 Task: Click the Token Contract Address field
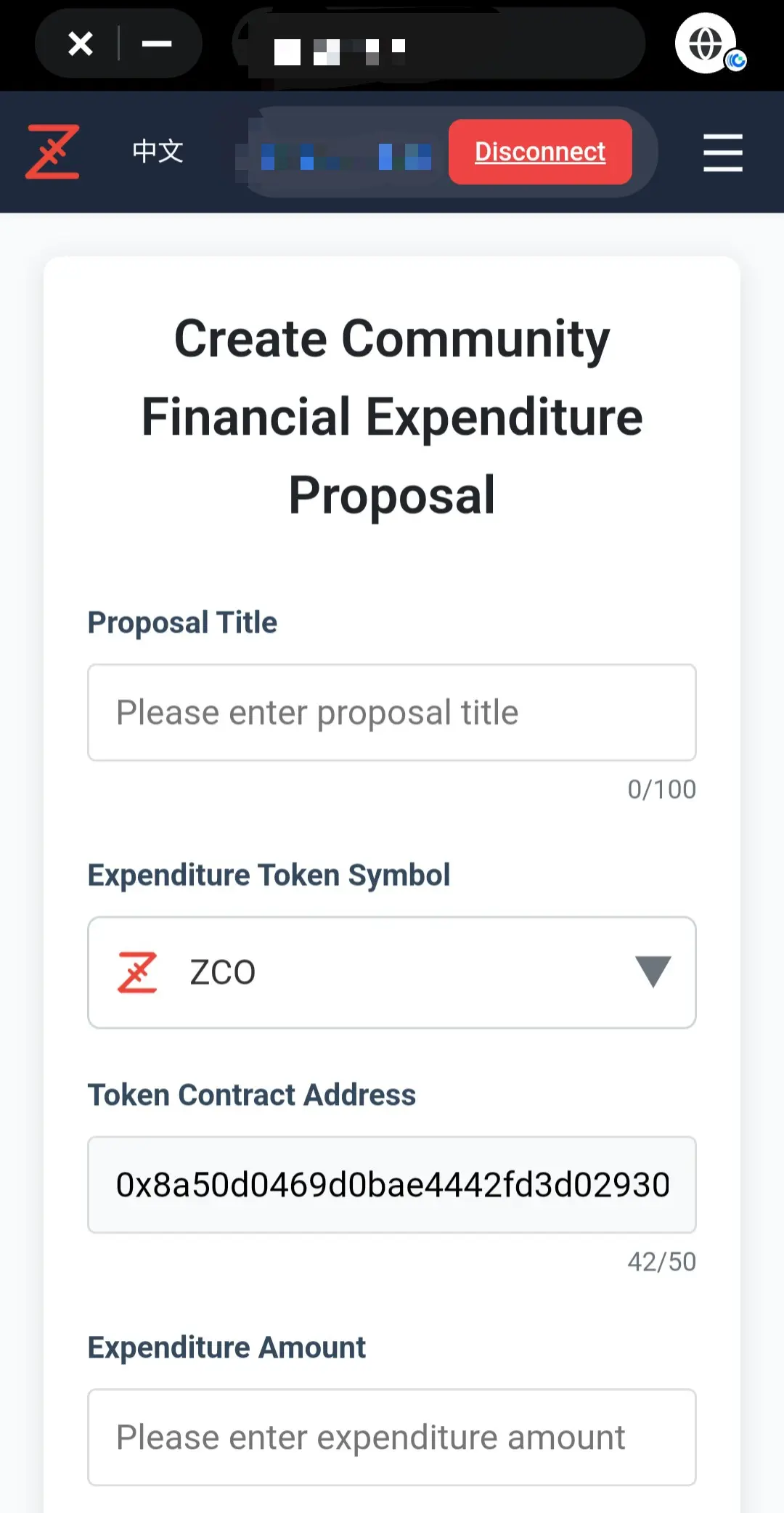(392, 1184)
